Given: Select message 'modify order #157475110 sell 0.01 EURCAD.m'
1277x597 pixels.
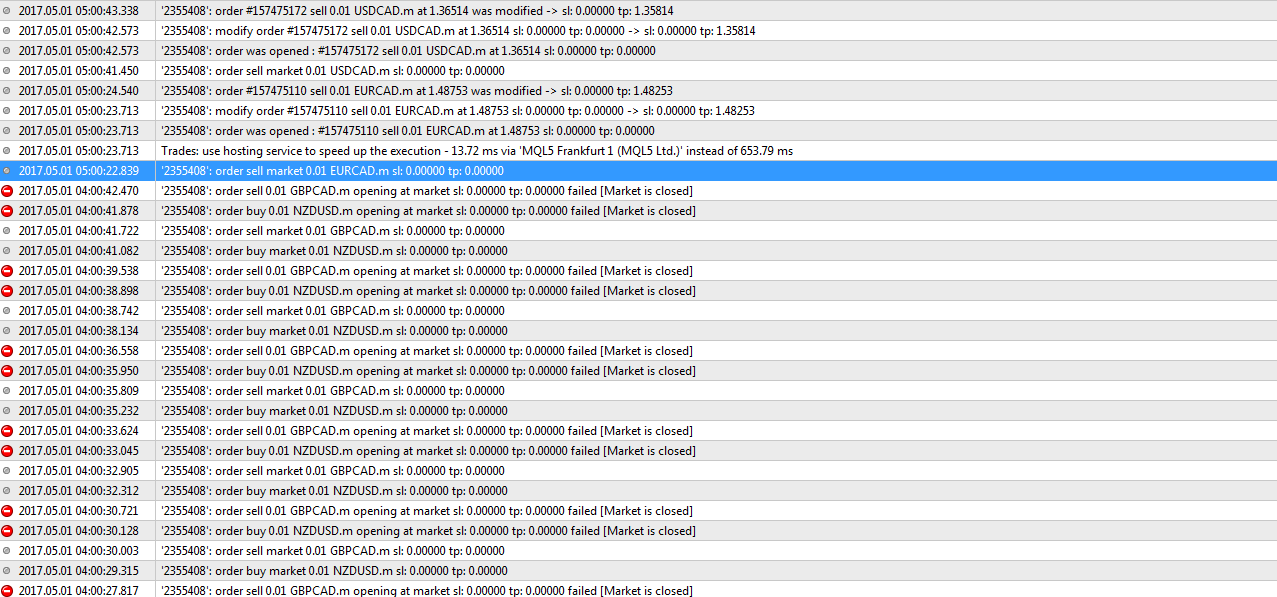Looking at the screenshot, I should point(458,111).
